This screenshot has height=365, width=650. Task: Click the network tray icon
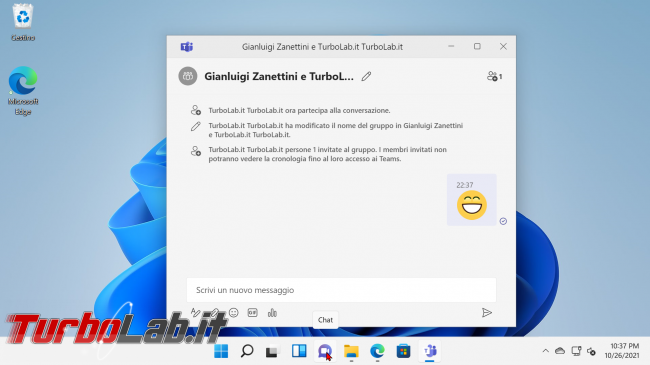pyautogui.click(x=576, y=351)
